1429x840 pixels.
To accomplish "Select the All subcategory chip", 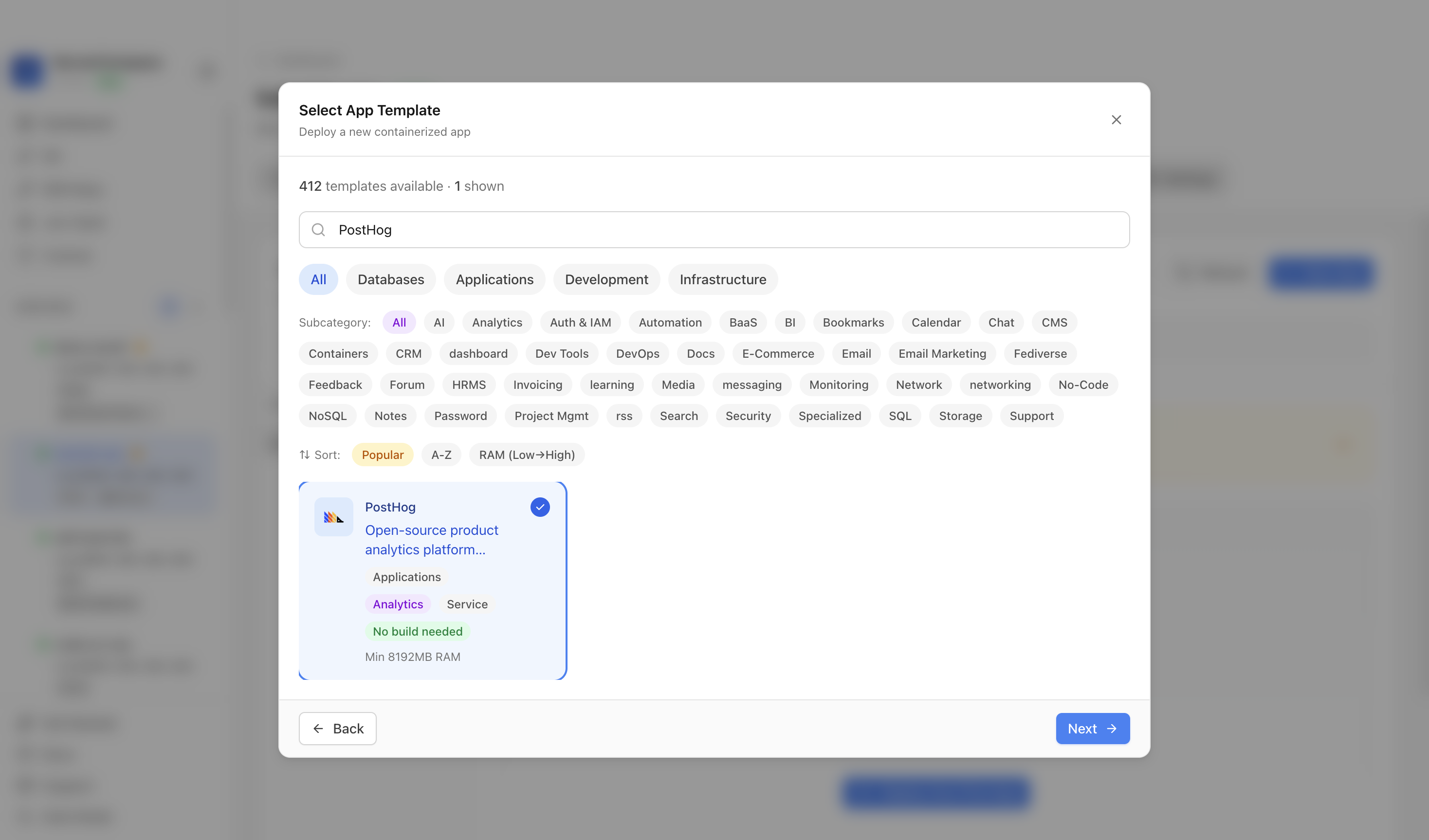I will (x=399, y=322).
